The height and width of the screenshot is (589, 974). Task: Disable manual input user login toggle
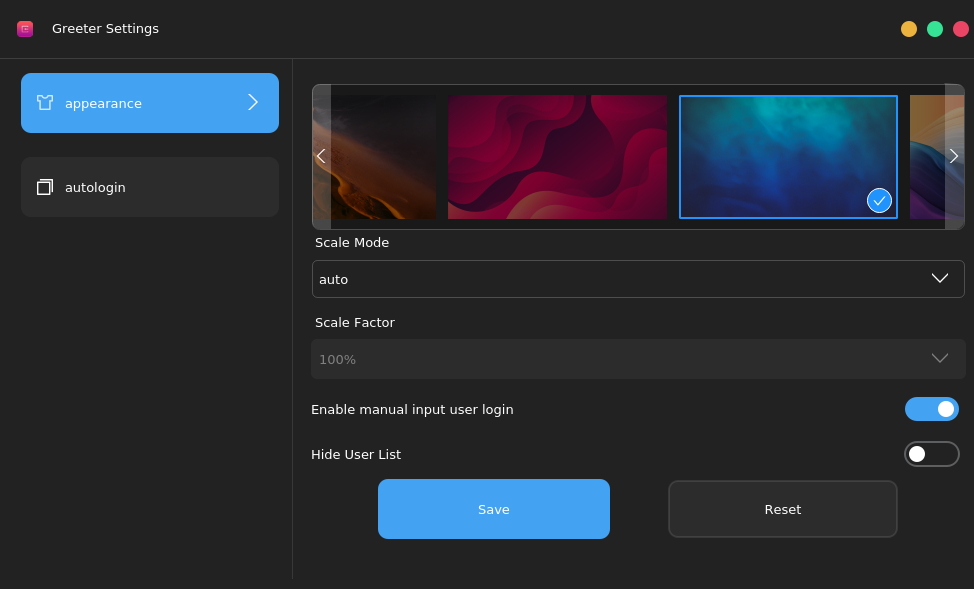(x=931, y=409)
